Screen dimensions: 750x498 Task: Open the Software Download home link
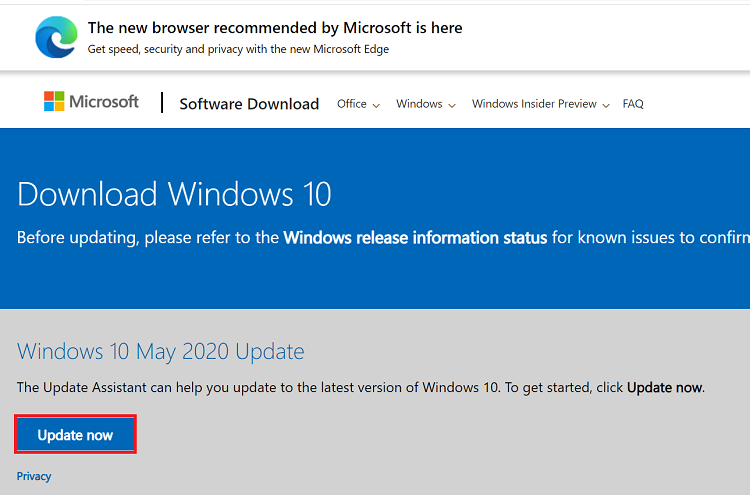[249, 104]
